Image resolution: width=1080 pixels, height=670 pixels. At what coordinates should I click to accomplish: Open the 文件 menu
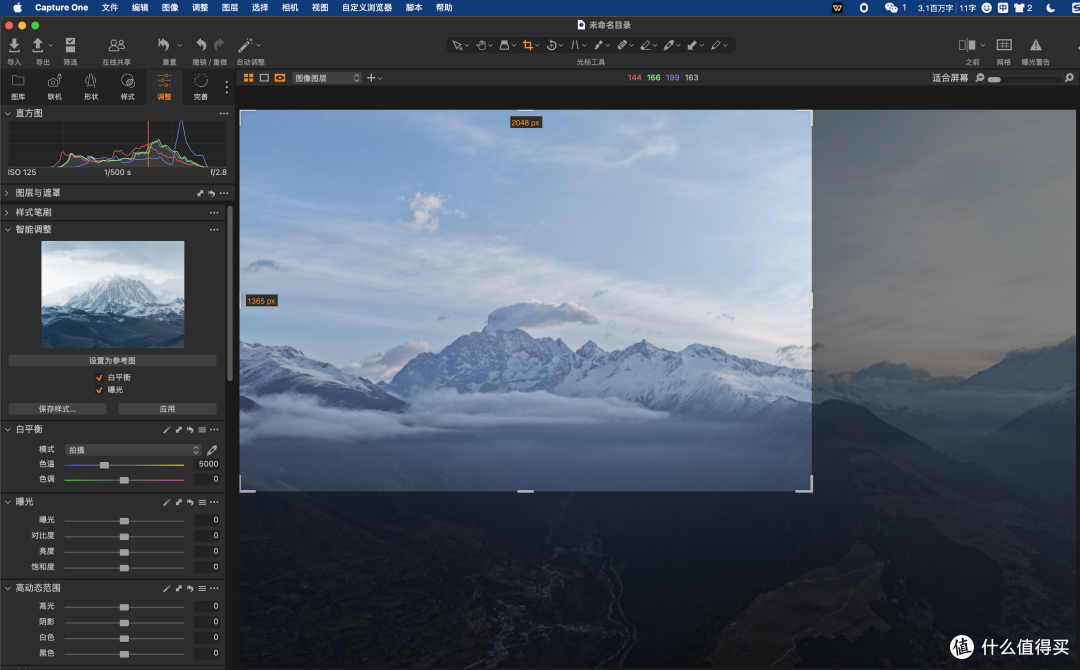(110, 8)
